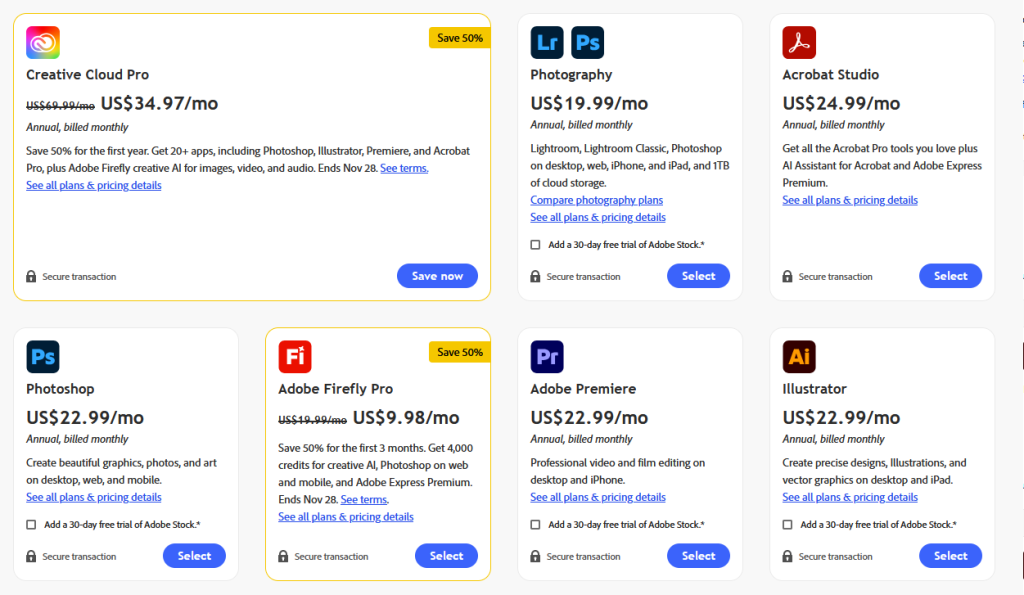Open See terms link in Creative Cloud Pro
The width and height of the screenshot is (1024, 595).
[404, 169]
